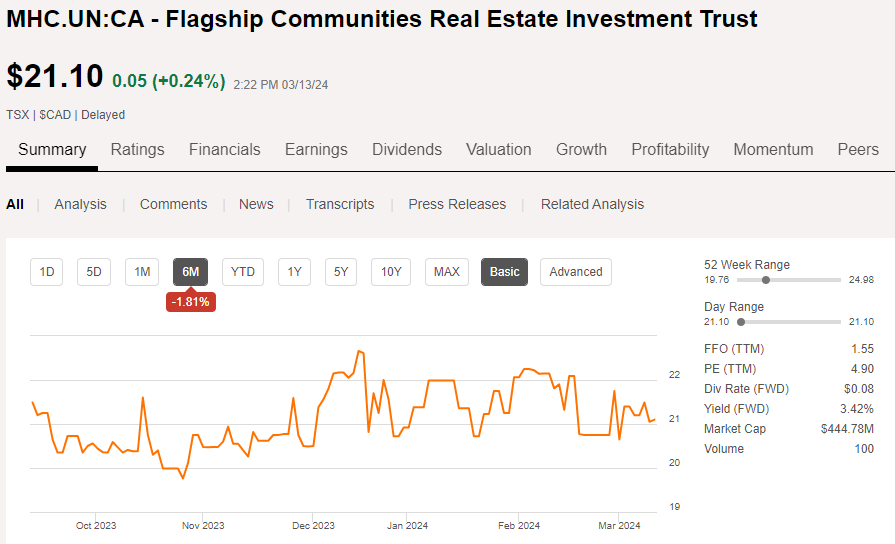
Task: Set chart range to 5D
Action: pos(94,272)
